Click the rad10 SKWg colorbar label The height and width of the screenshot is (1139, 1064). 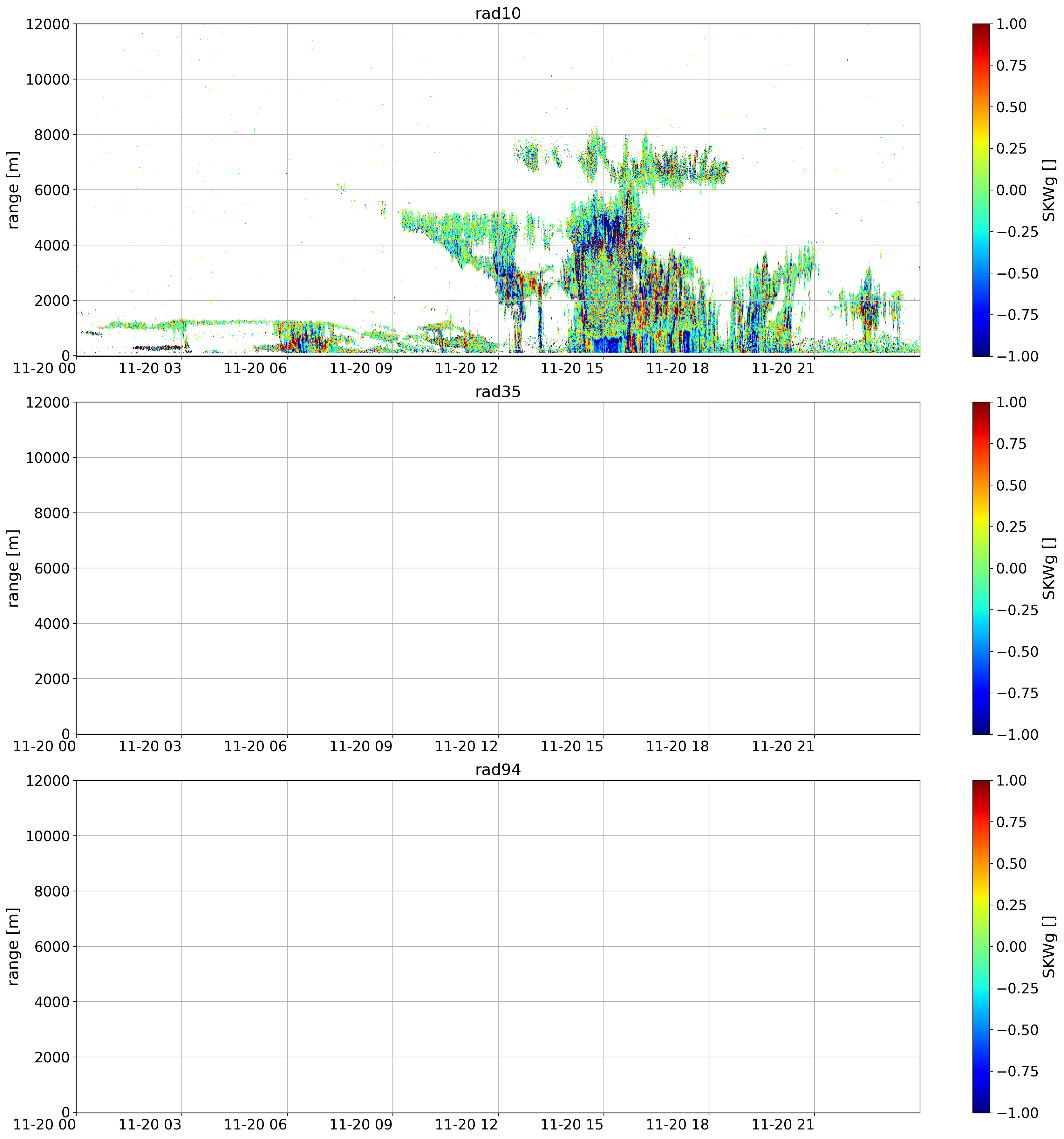pos(1048,190)
